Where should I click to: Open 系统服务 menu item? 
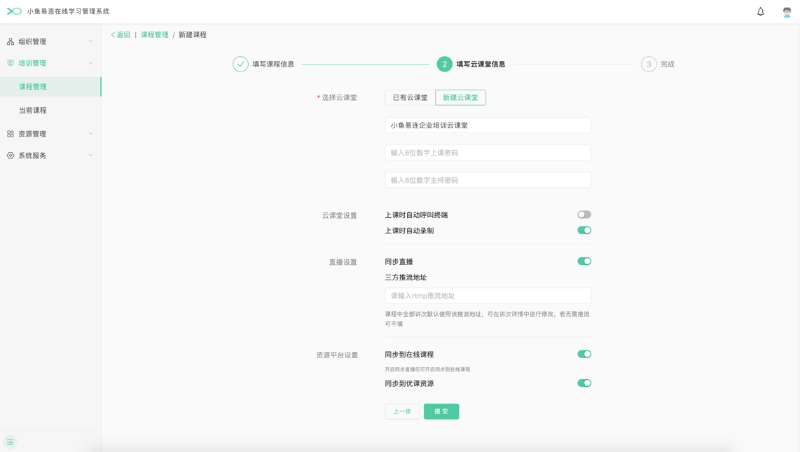coord(51,156)
